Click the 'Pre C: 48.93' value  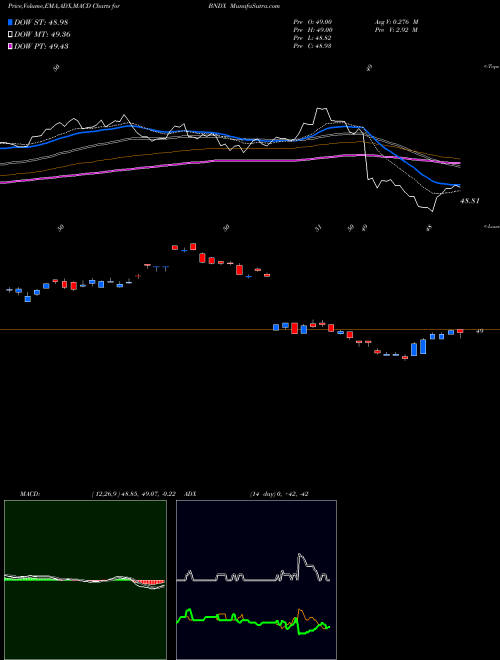313,46
